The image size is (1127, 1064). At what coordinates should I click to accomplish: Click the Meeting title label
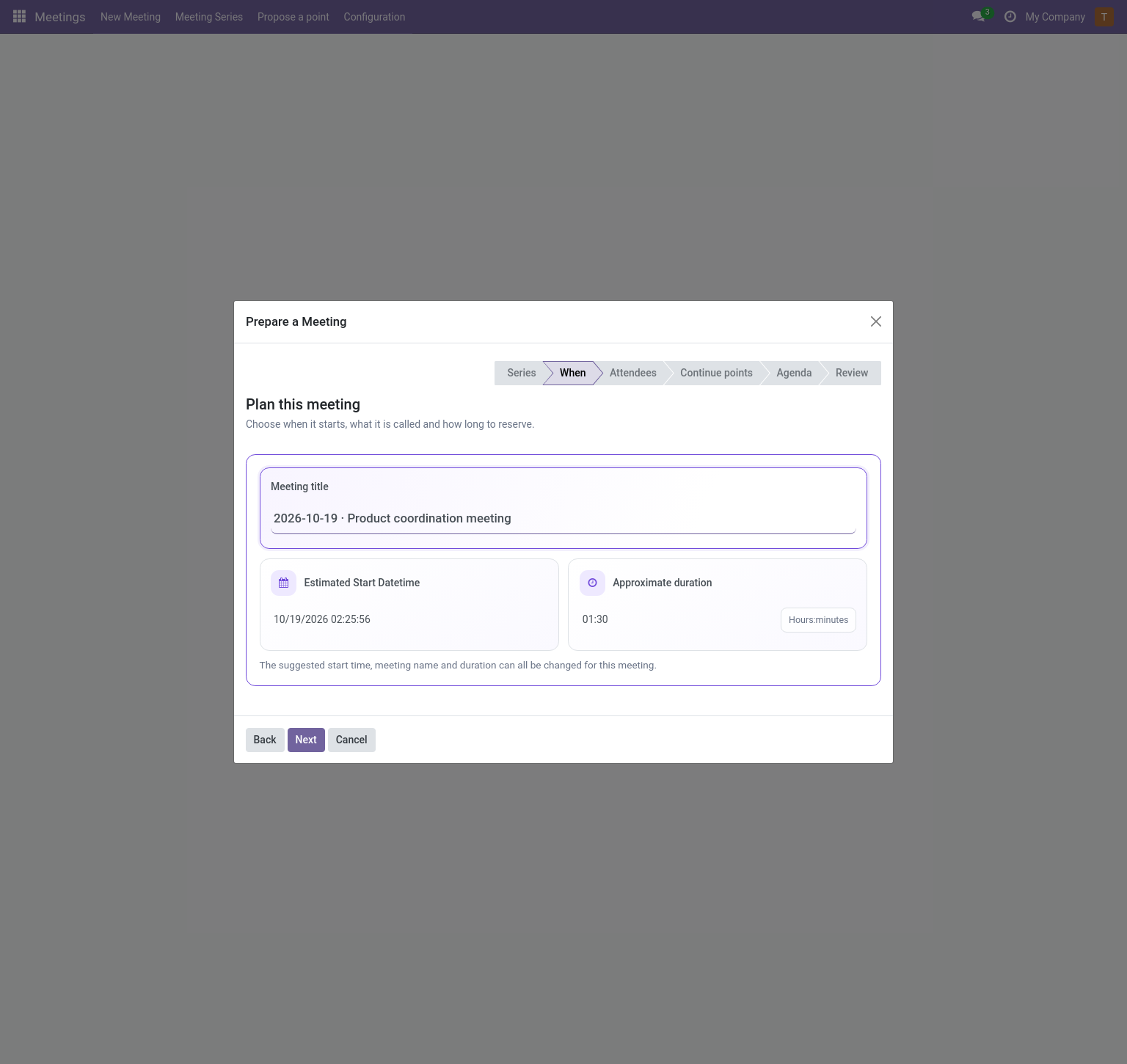[x=299, y=487]
